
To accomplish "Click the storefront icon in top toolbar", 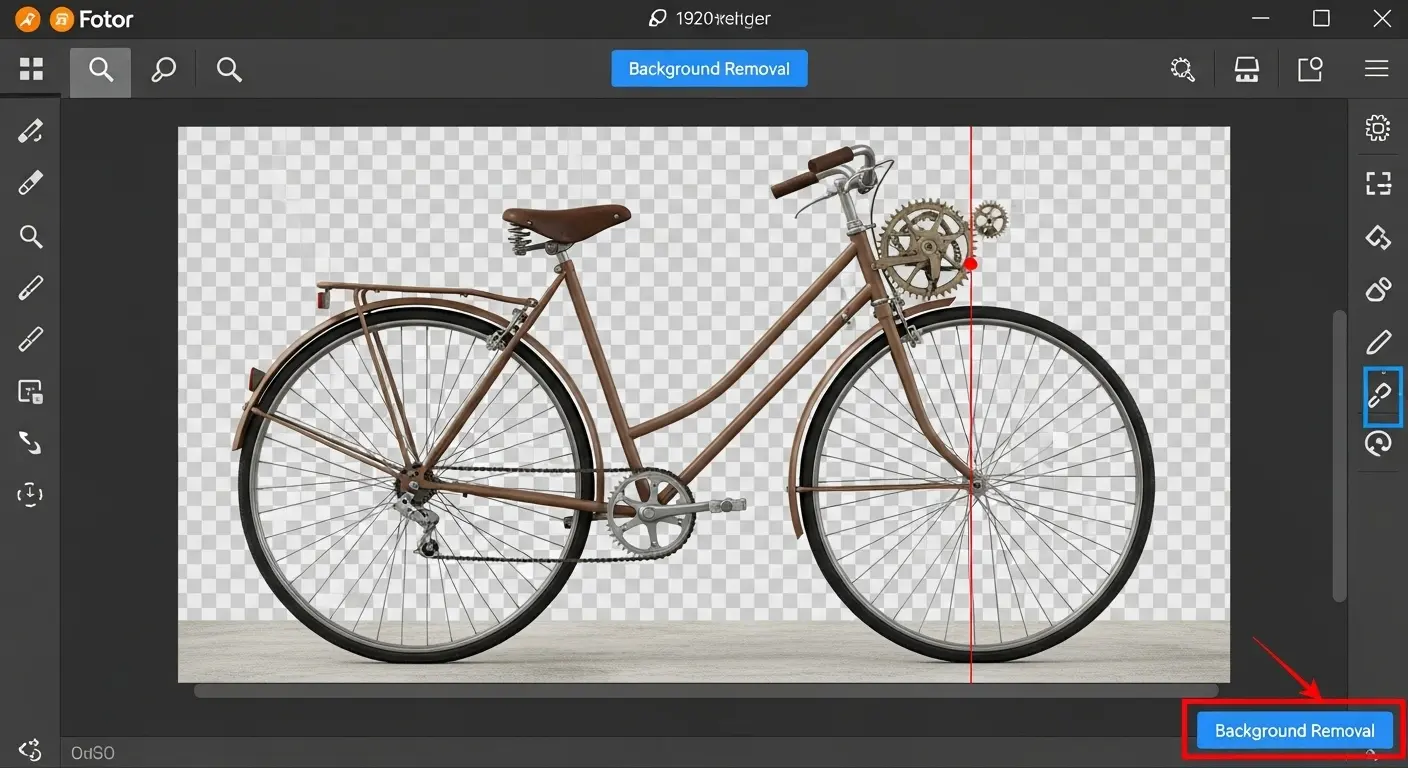I will pos(1246,69).
